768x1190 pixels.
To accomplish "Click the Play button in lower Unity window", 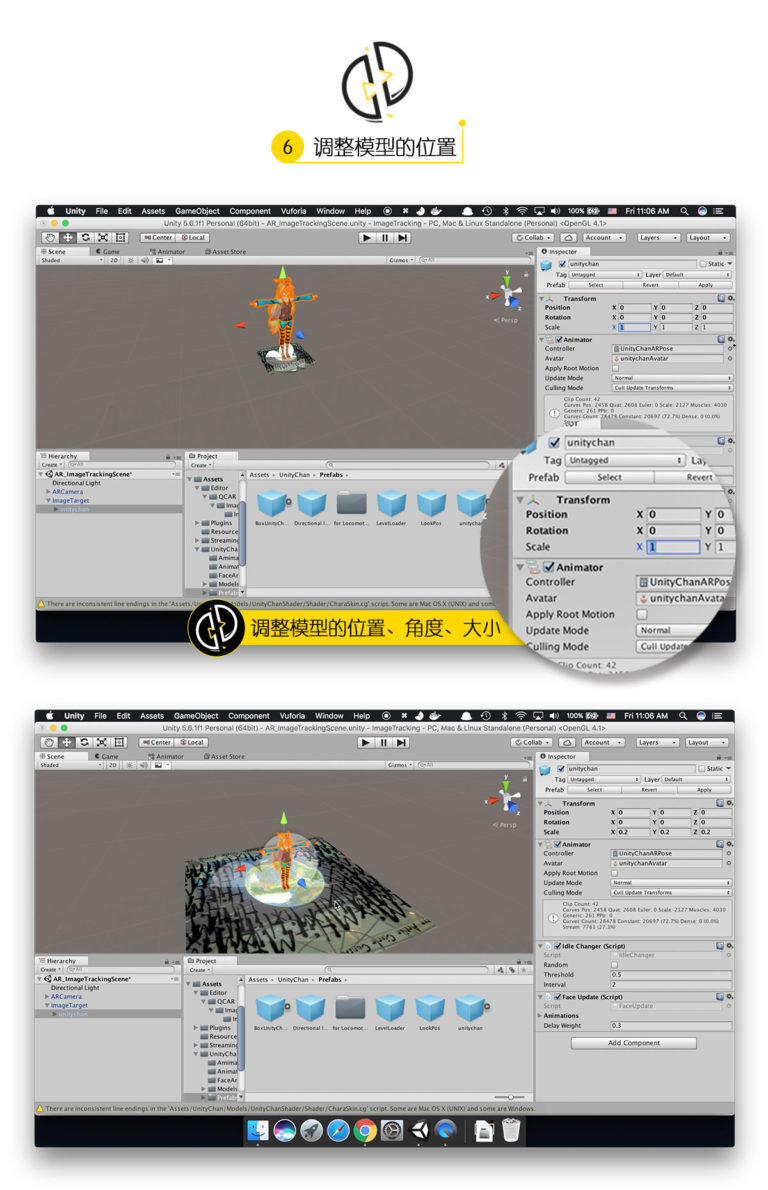I will [x=366, y=742].
